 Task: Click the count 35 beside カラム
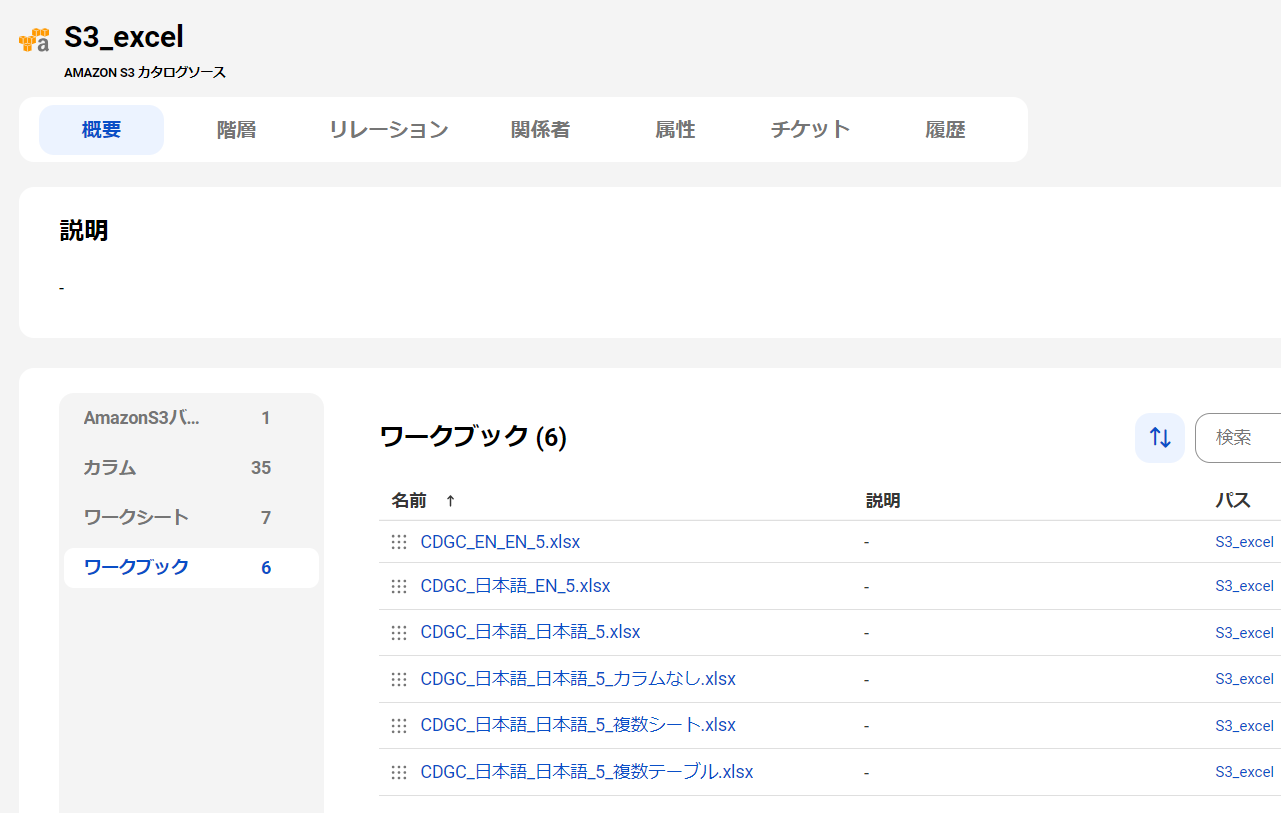[x=261, y=468]
